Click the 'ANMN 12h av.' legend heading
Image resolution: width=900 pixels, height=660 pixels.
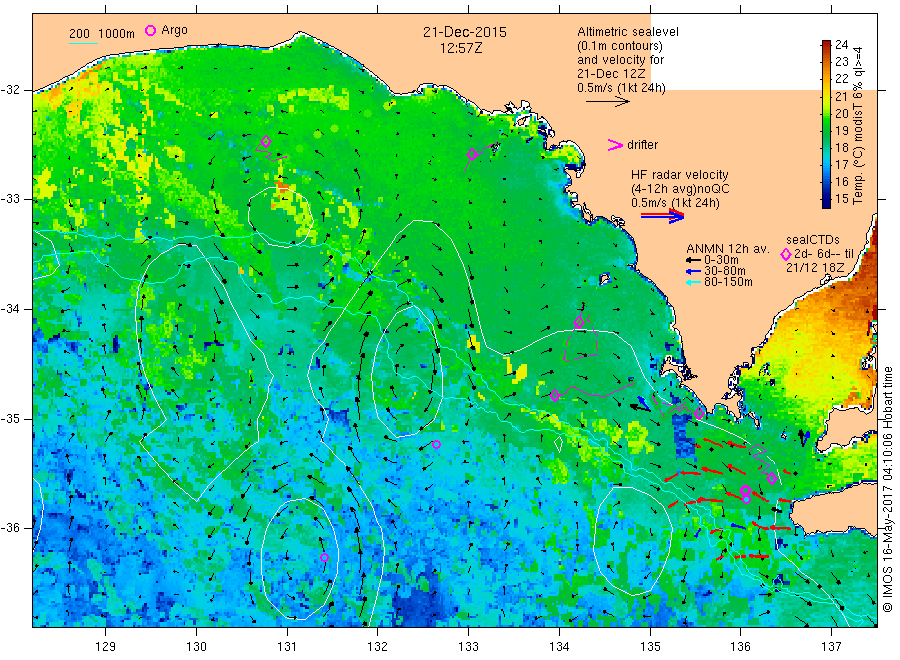pyautogui.click(x=728, y=249)
